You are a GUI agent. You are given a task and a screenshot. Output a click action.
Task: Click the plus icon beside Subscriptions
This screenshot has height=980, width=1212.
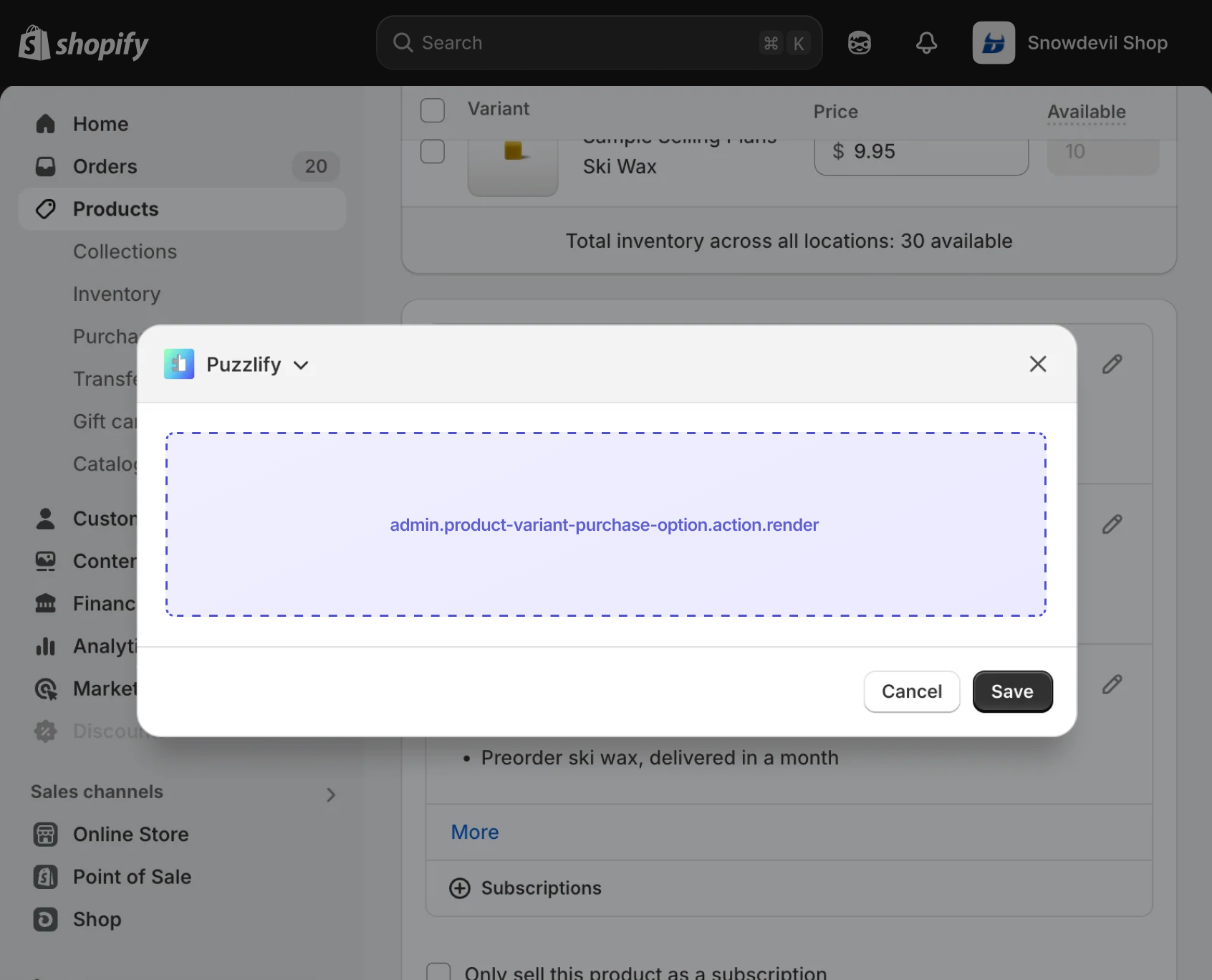point(460,888)
